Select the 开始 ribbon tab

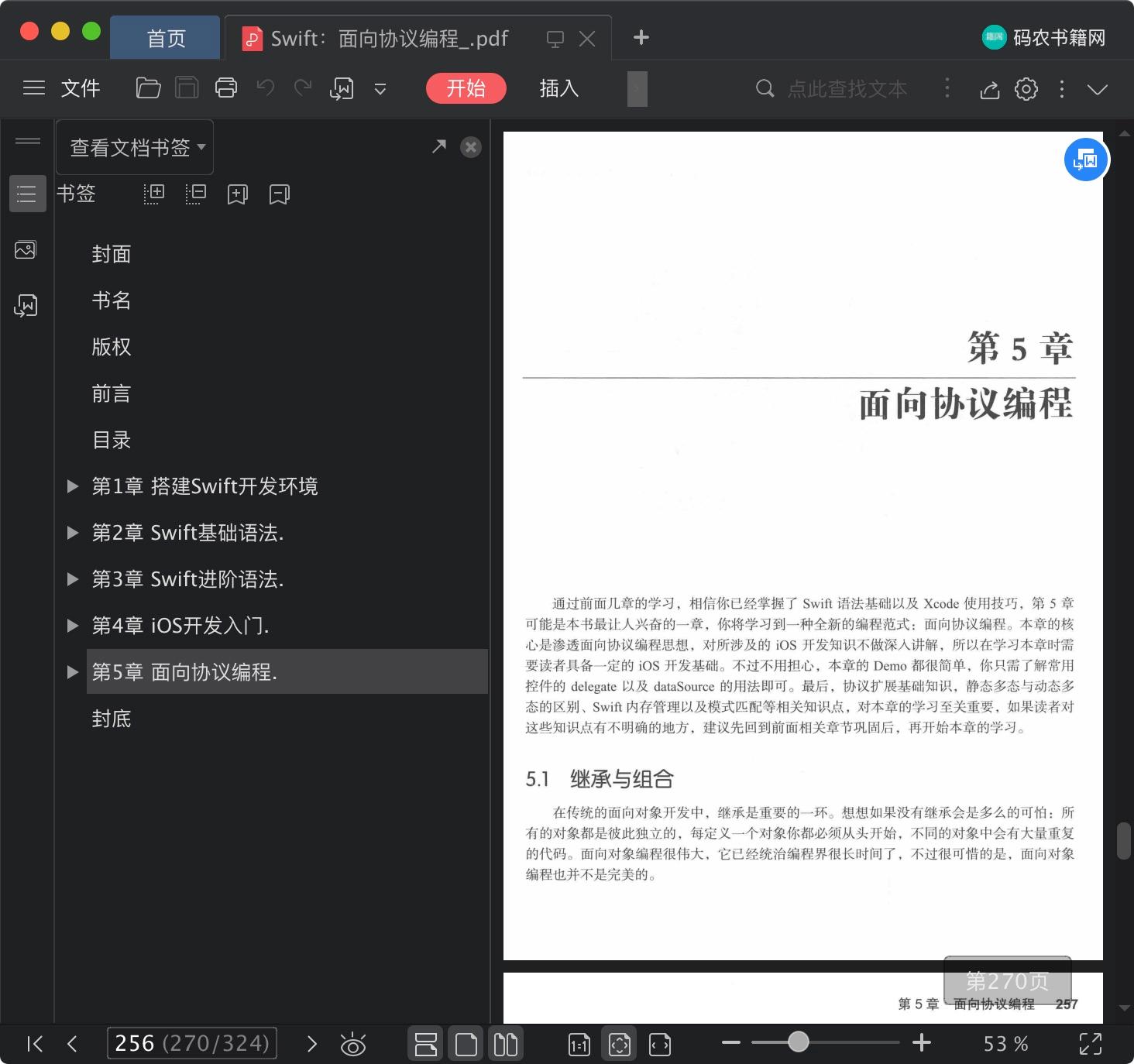[466, 88]
